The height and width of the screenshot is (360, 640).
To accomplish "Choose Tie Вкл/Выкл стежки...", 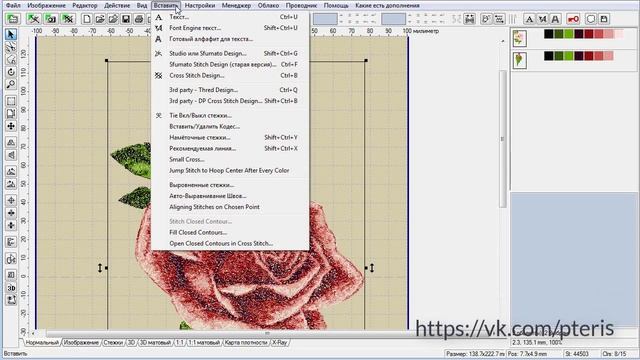I will pos(230,116).
